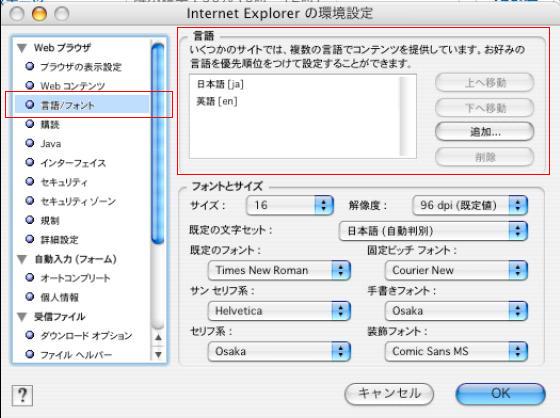The width and height of the screenshot is (560, 418).
Task: Open the Times New Roman font dropdown
Action: [279, 270]
